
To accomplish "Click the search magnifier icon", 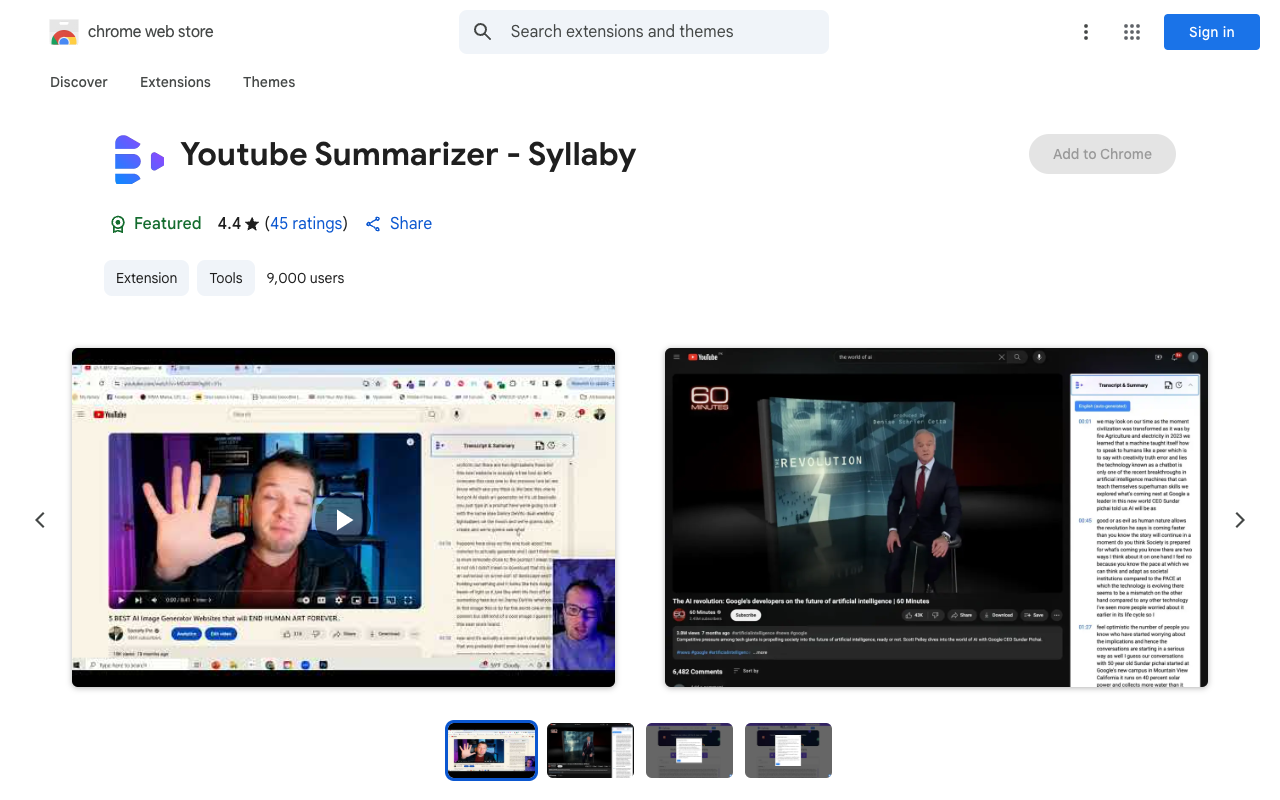I will click(x=483, y=32).
